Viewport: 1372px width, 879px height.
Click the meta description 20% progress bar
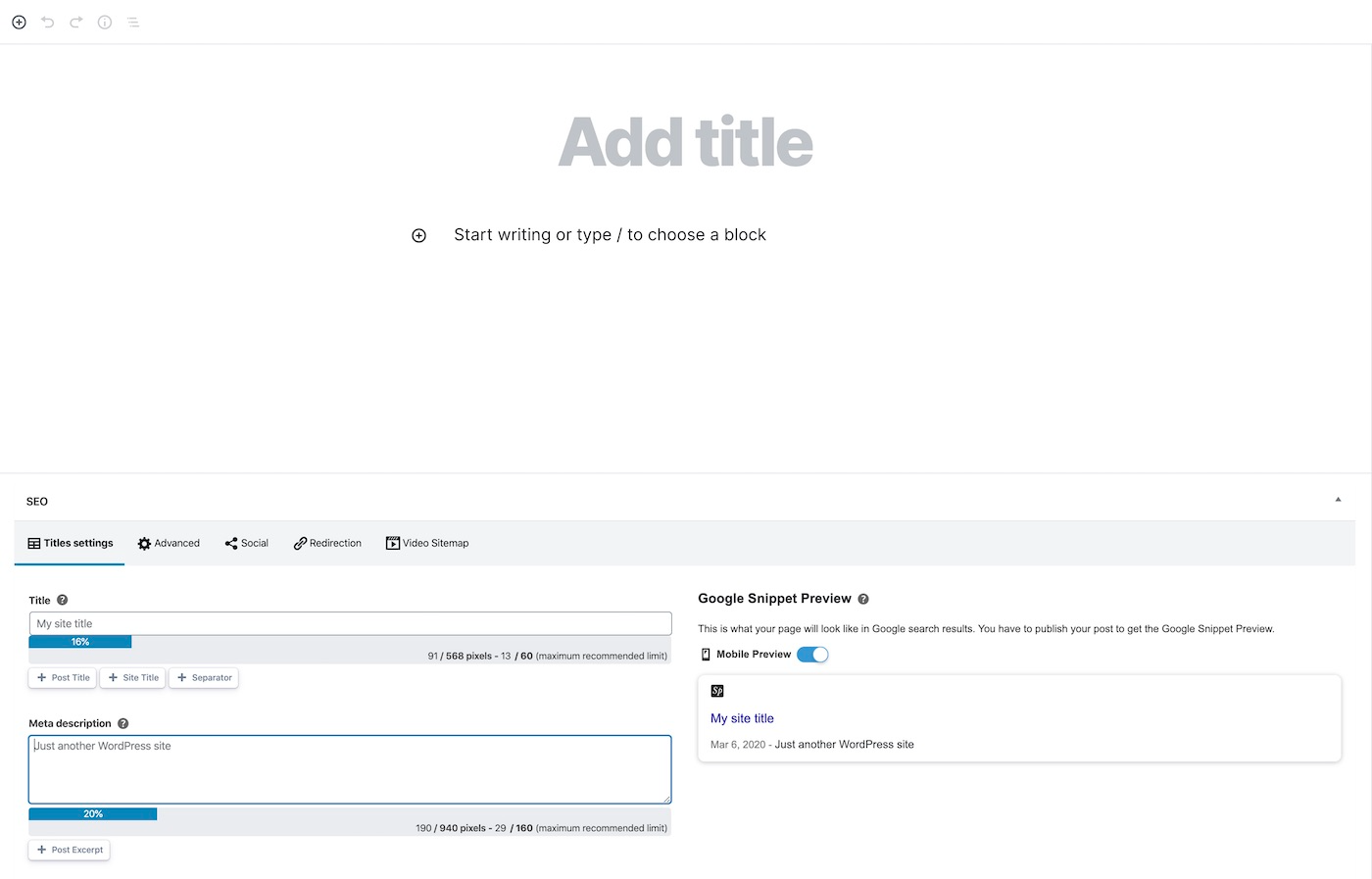click(x=93, y=813)
